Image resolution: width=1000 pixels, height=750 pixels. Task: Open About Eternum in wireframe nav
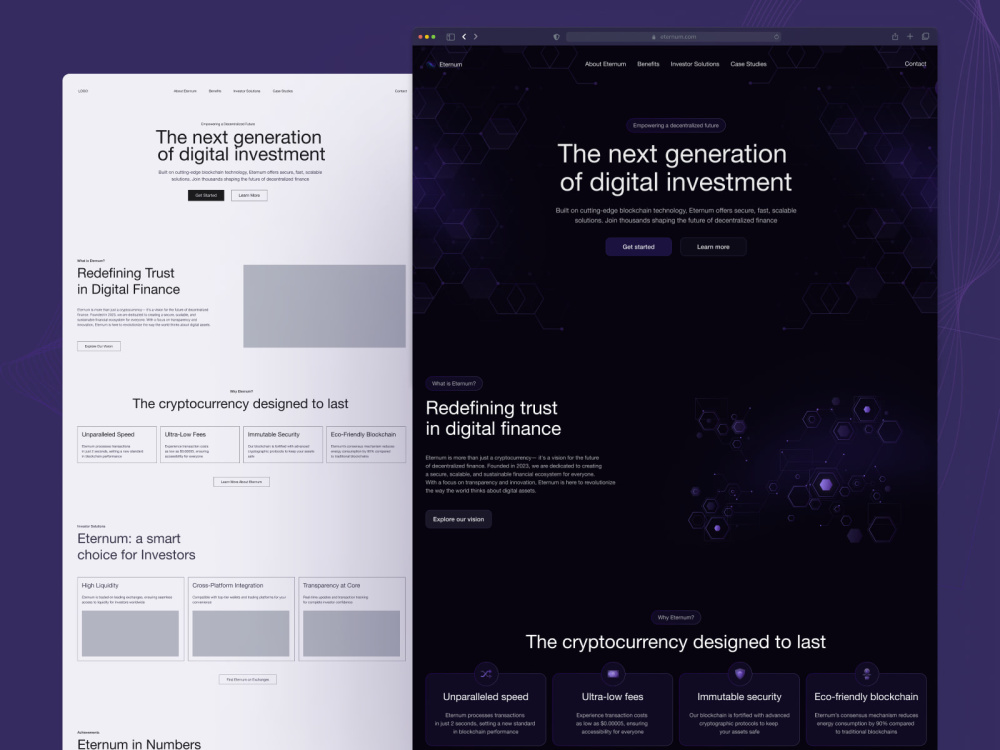[x=185, y=91]
